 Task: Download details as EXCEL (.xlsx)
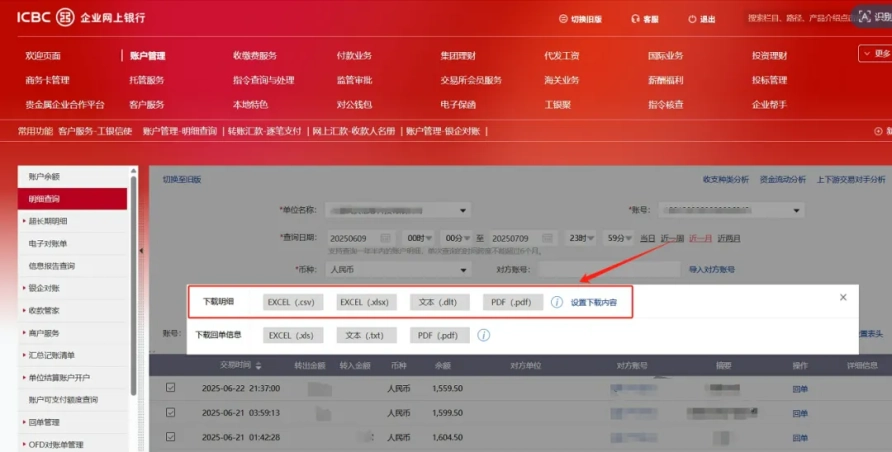[366, 302]
